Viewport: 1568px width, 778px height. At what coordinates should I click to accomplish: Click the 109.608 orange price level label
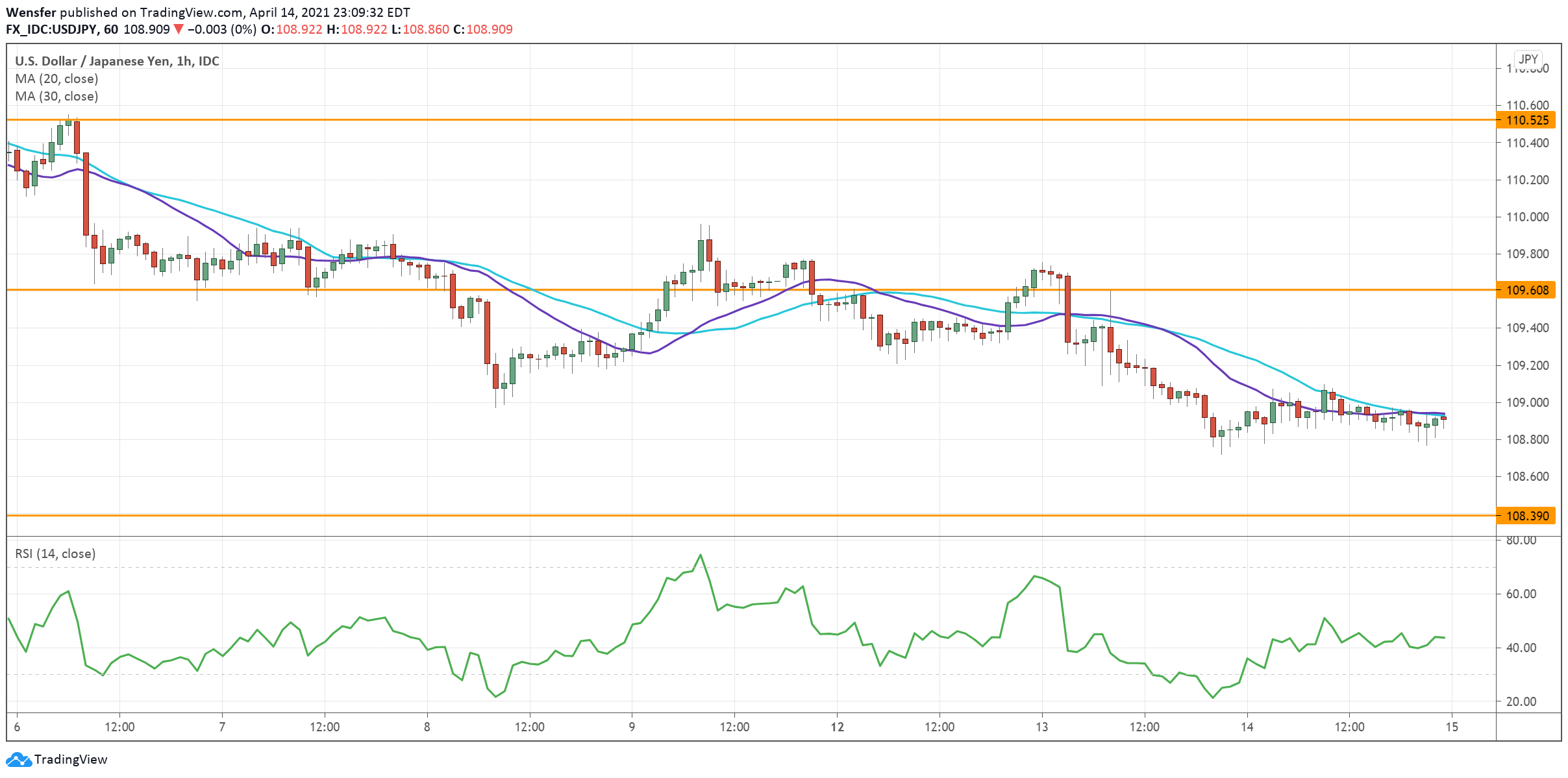point(1526,290)
